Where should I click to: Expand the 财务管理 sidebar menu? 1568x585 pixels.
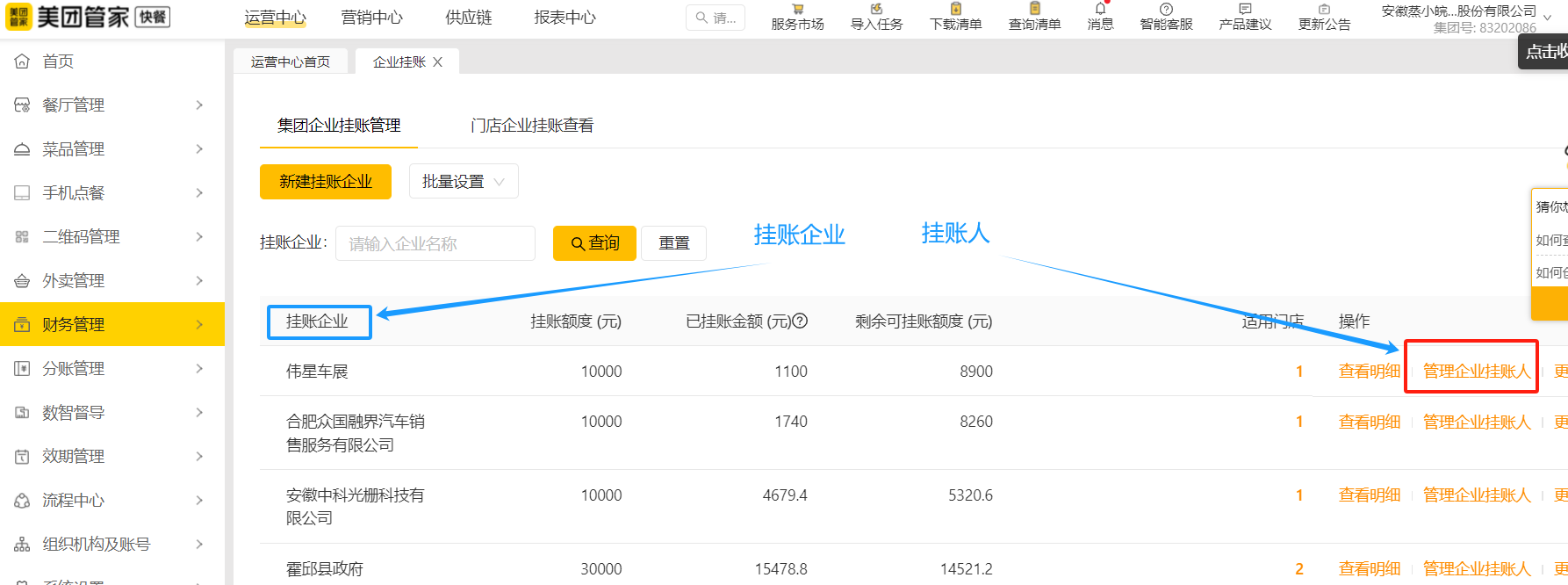(x=112, y=325)
